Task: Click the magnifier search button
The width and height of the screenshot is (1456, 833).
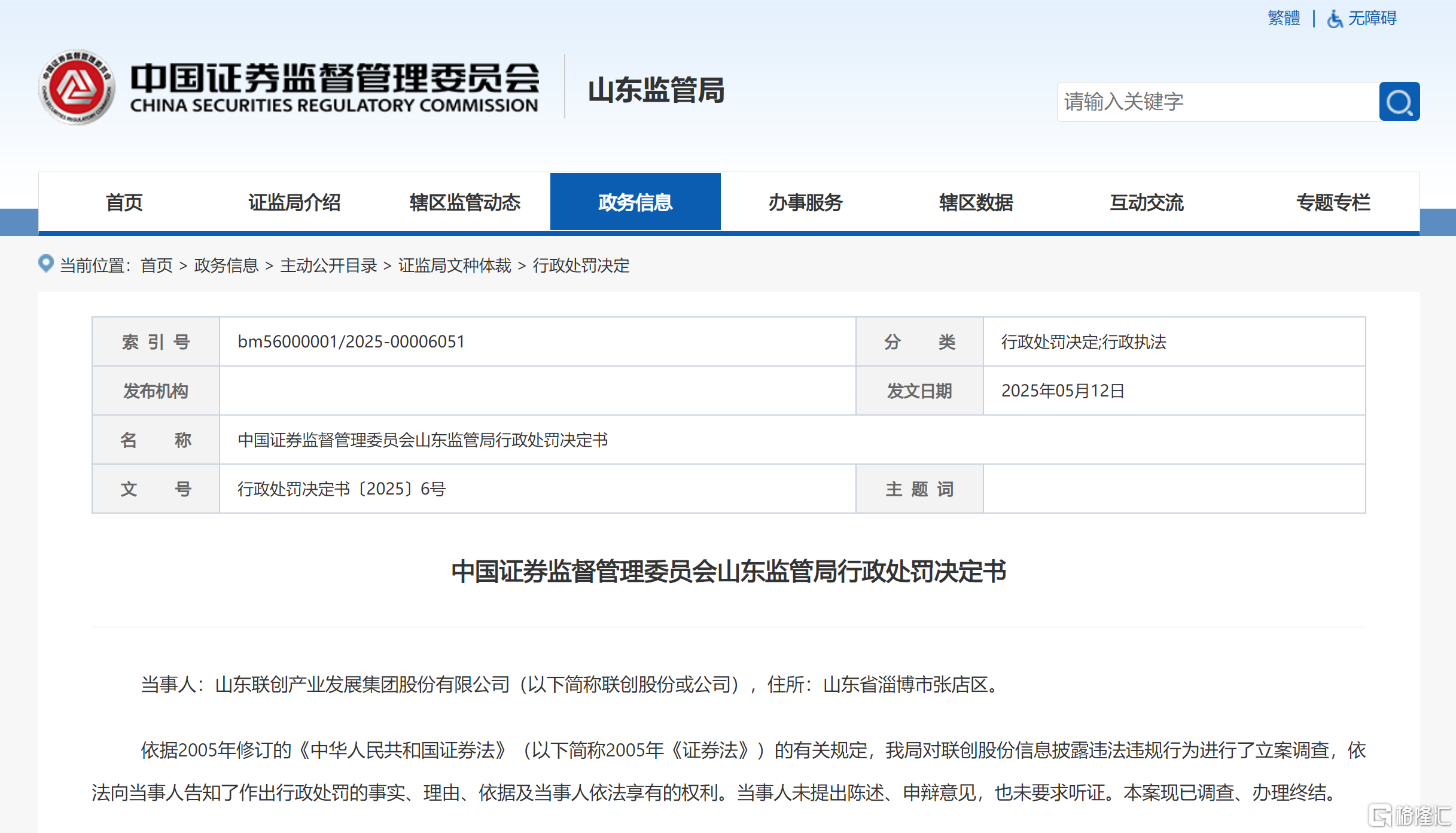Action: (x=1399, y=102)
